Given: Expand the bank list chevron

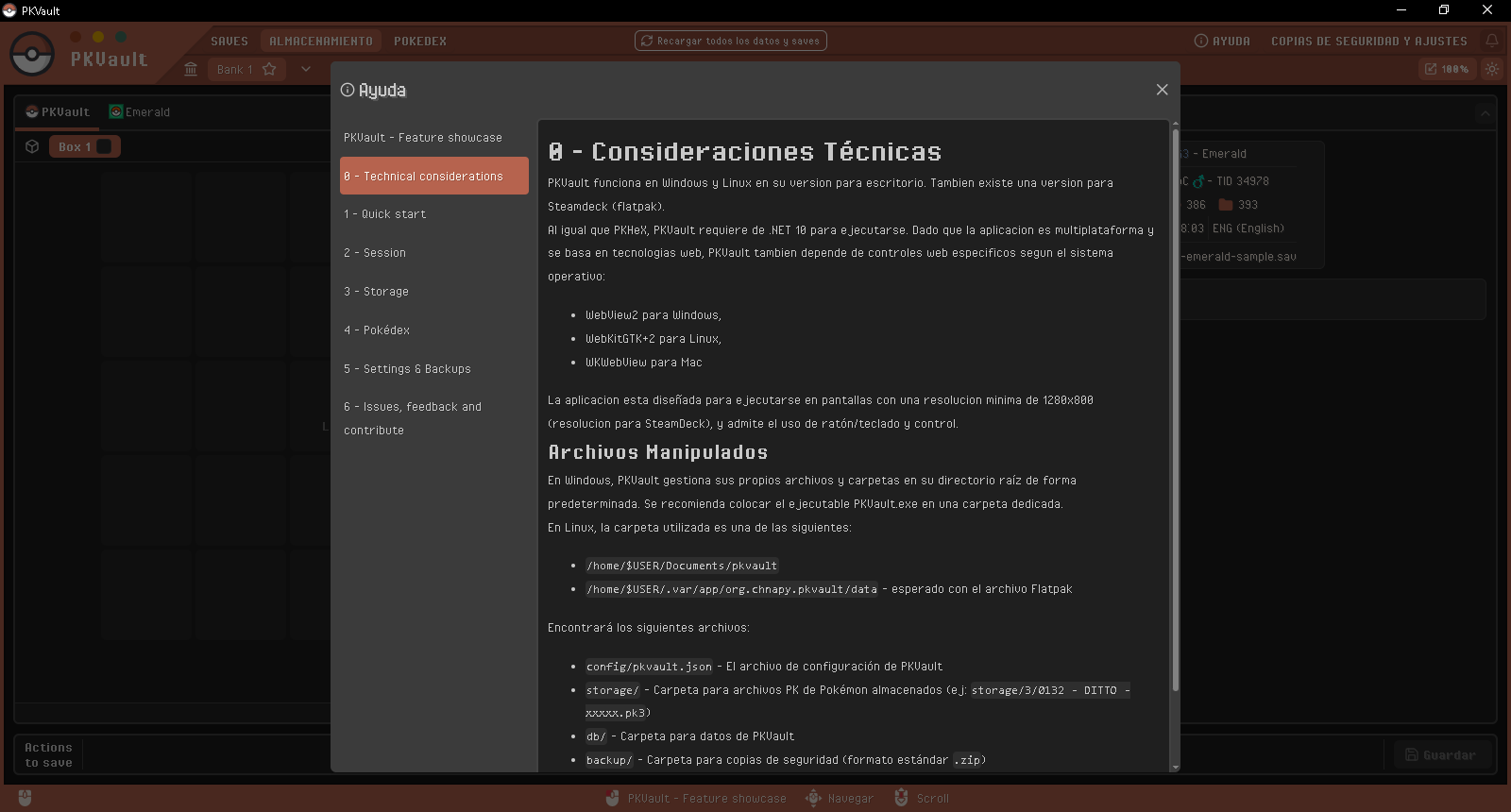Looking at the screenshot, I should 306,69.
